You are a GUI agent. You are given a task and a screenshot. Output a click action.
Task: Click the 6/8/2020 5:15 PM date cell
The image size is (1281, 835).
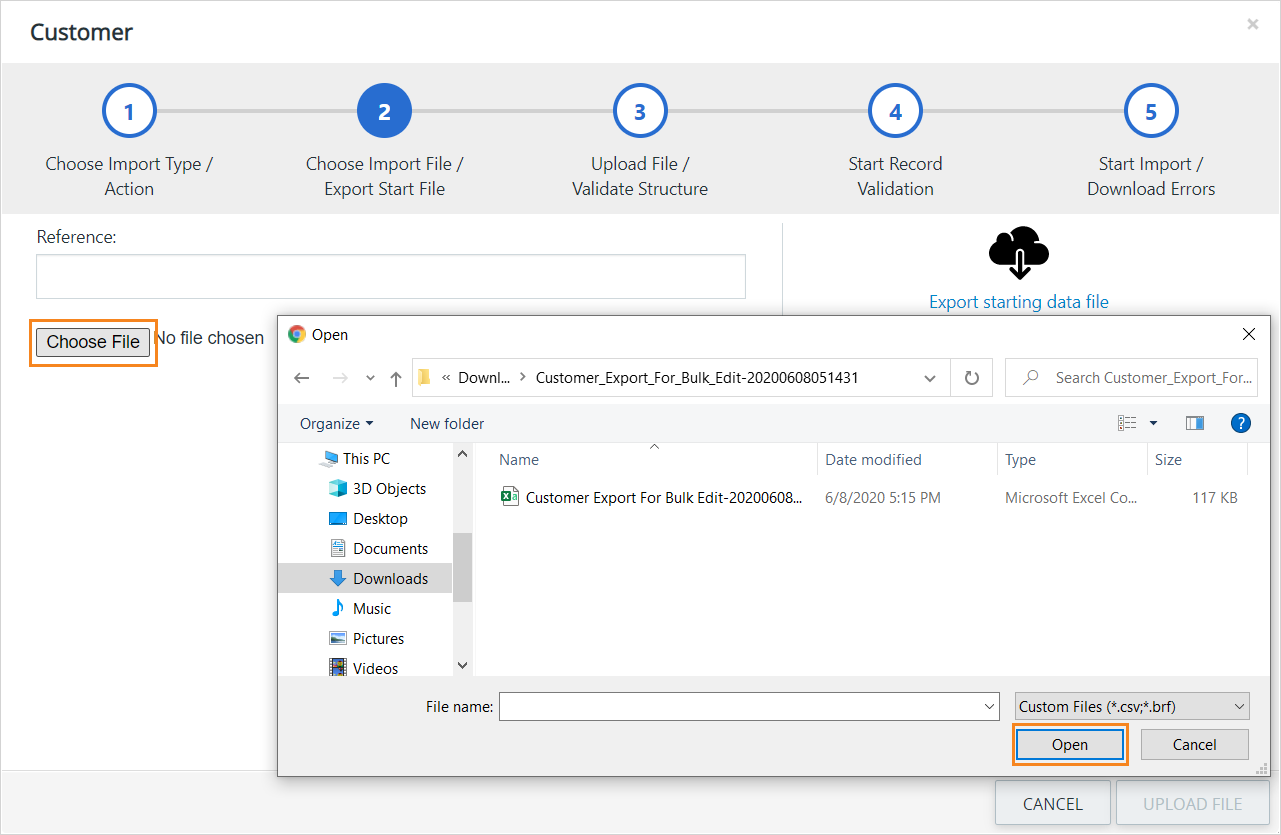click(x=883, y=497)
